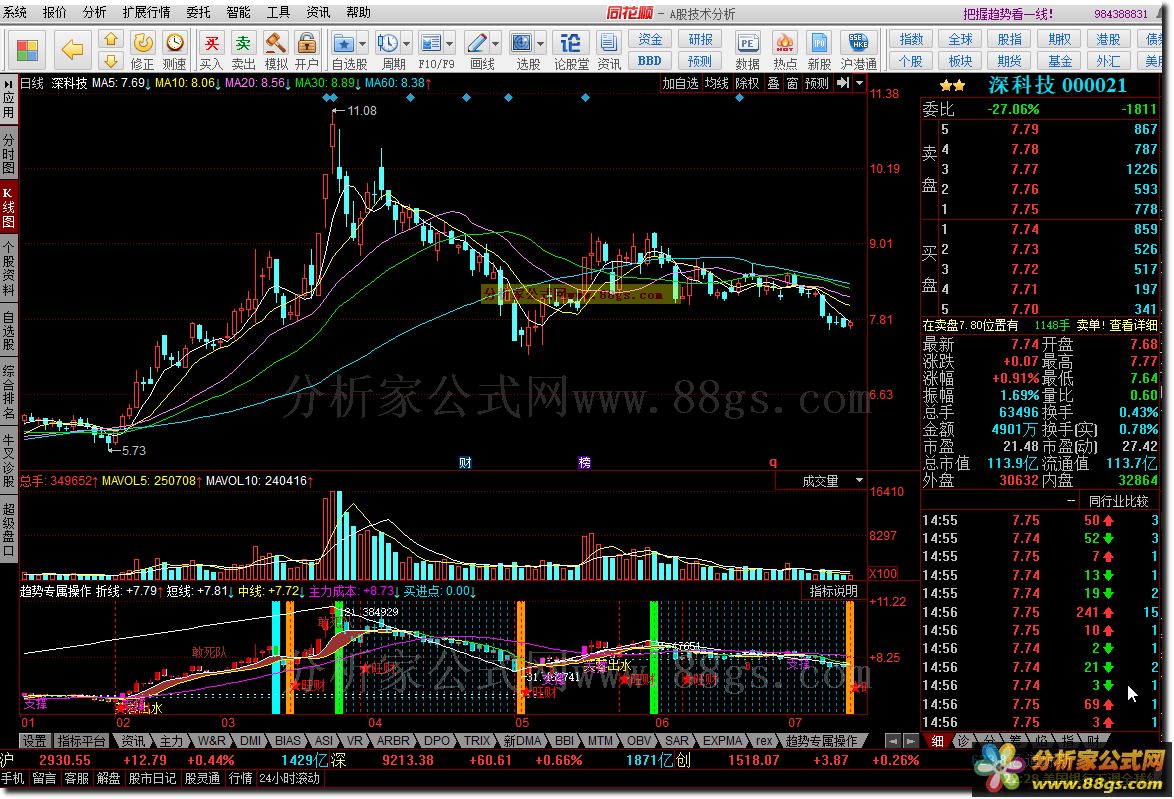Toggle the 均线 moving average display

click(x=717, y=83)
